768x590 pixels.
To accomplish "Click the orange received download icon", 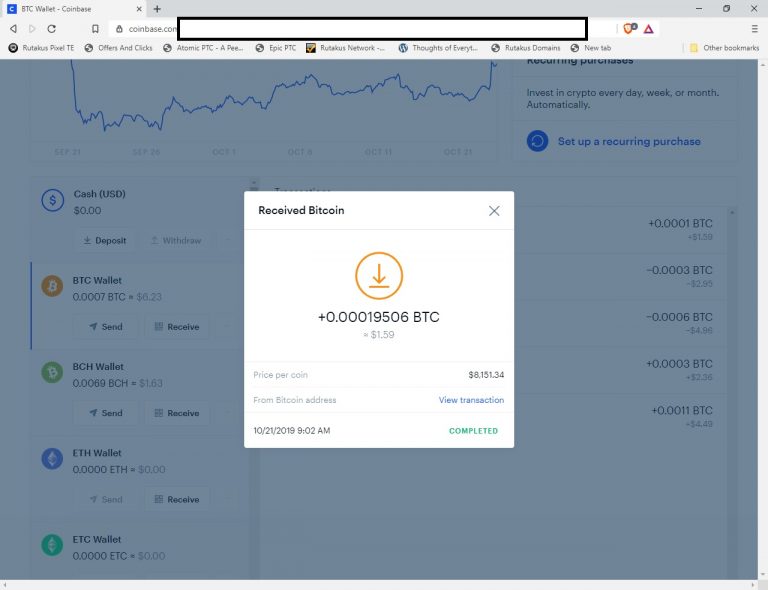I will coord(379,276).
